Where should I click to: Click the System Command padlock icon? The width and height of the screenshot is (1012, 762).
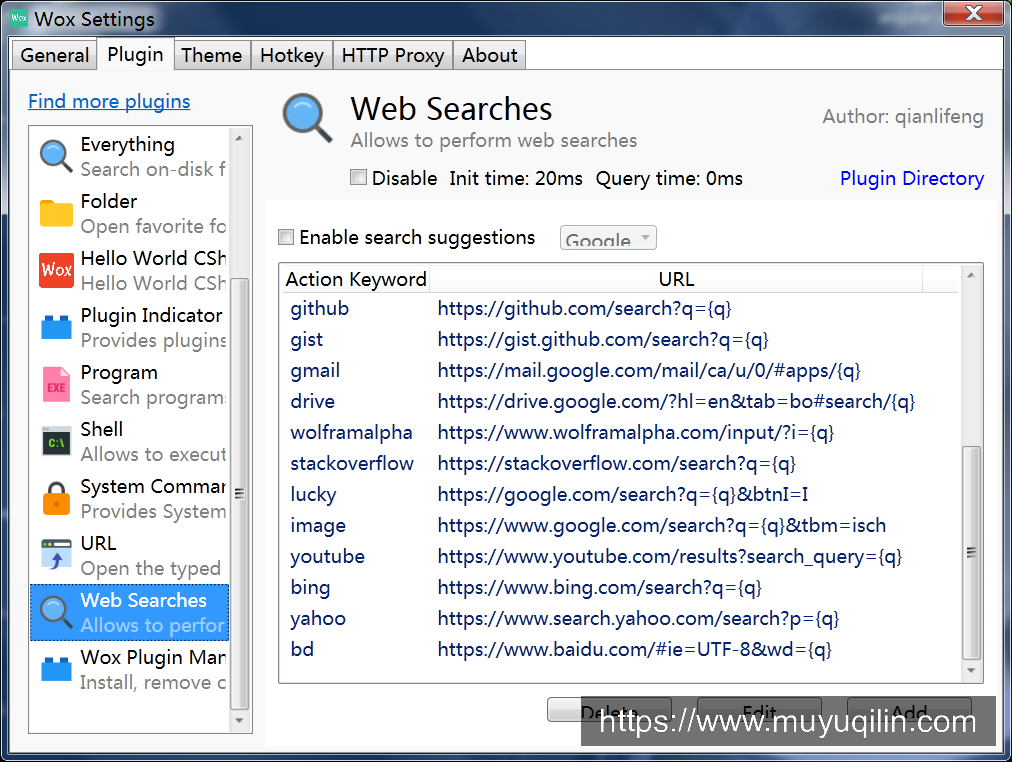[x=56, y=498]
